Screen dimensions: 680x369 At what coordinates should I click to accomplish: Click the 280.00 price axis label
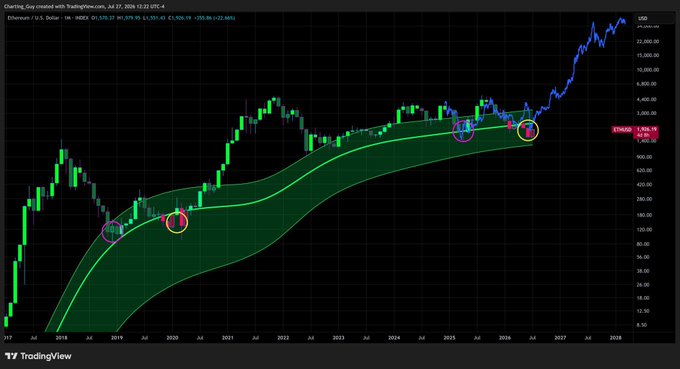click(645, 199)
